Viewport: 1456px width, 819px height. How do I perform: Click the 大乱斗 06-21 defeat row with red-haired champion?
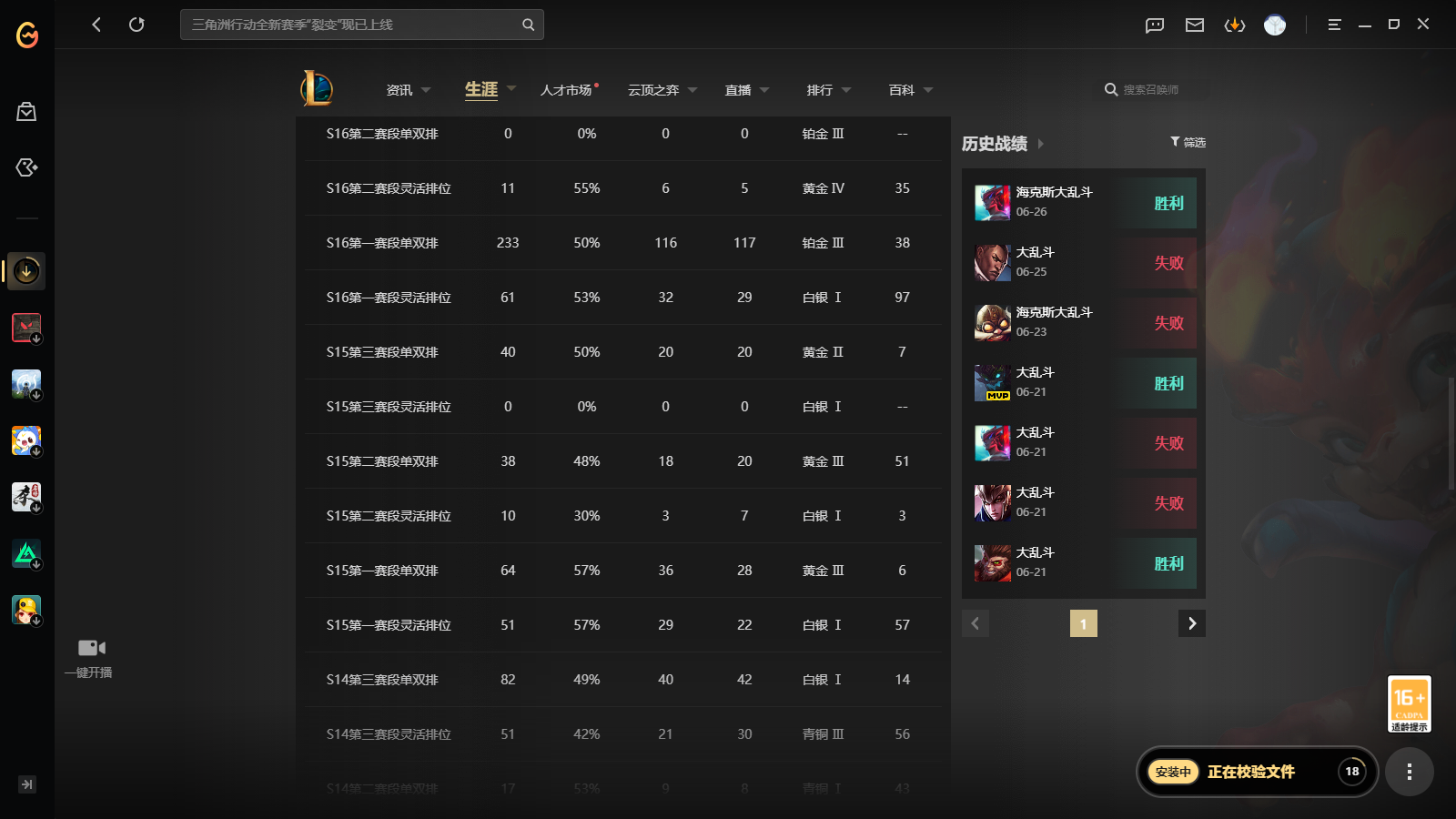[1084, 442]
